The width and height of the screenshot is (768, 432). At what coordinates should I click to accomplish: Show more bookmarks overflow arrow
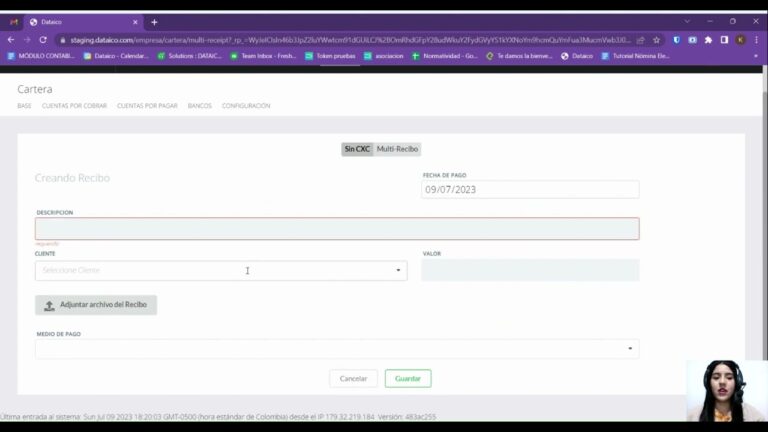point(756,56)
